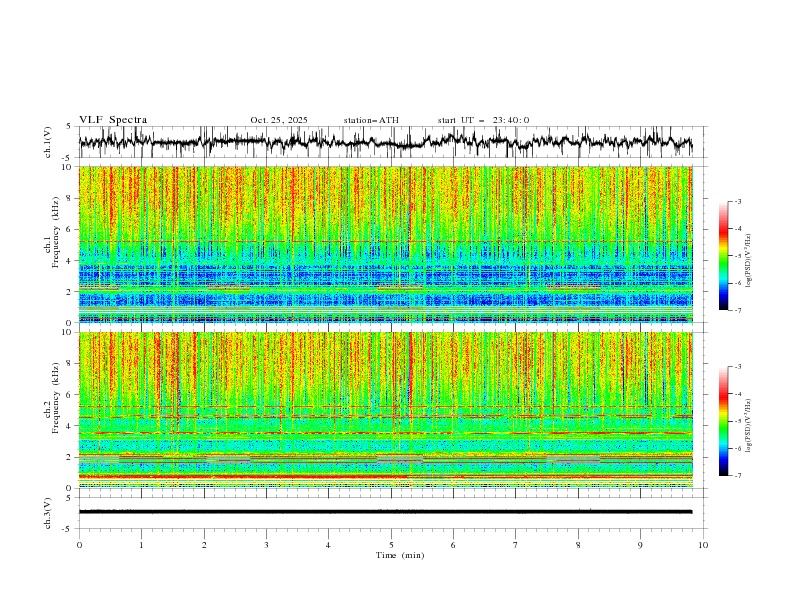Click the "VLF Spectra" title text
The width and height of the screenshot is (792, 612).
pyautogui.click(x=113, y=120)
